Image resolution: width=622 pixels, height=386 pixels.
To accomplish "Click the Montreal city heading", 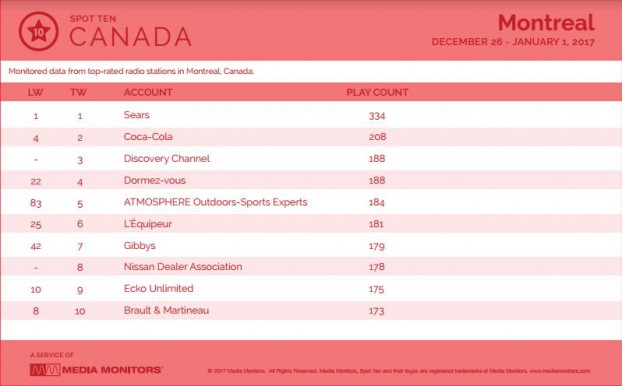I will (546, 22).
